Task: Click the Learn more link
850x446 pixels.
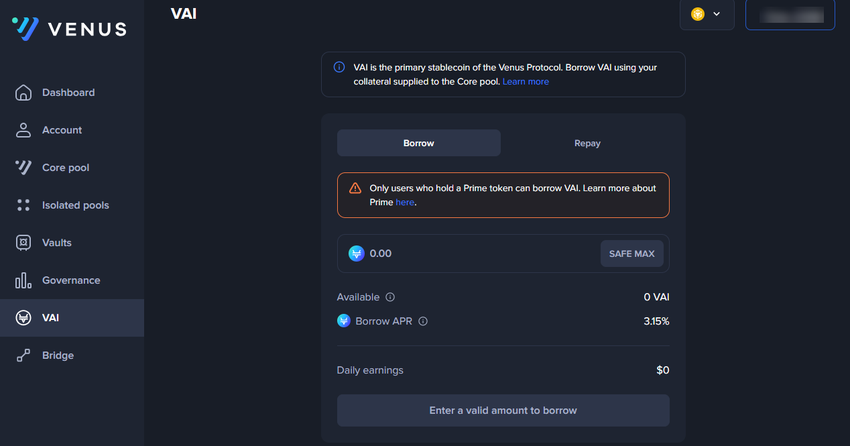Action: tap(525, 82)
